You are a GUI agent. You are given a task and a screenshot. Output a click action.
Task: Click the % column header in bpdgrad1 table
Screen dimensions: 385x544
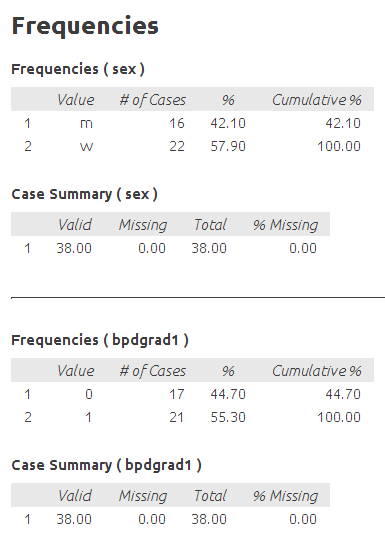pos(228,371)
